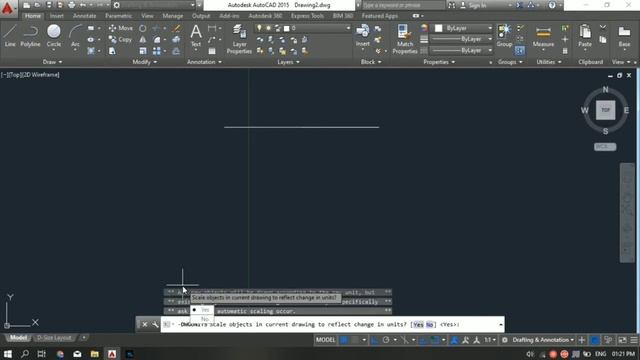640x360 pixels.
Task: Open the Home ribbon tab
Action: click(x=33, y=16)
